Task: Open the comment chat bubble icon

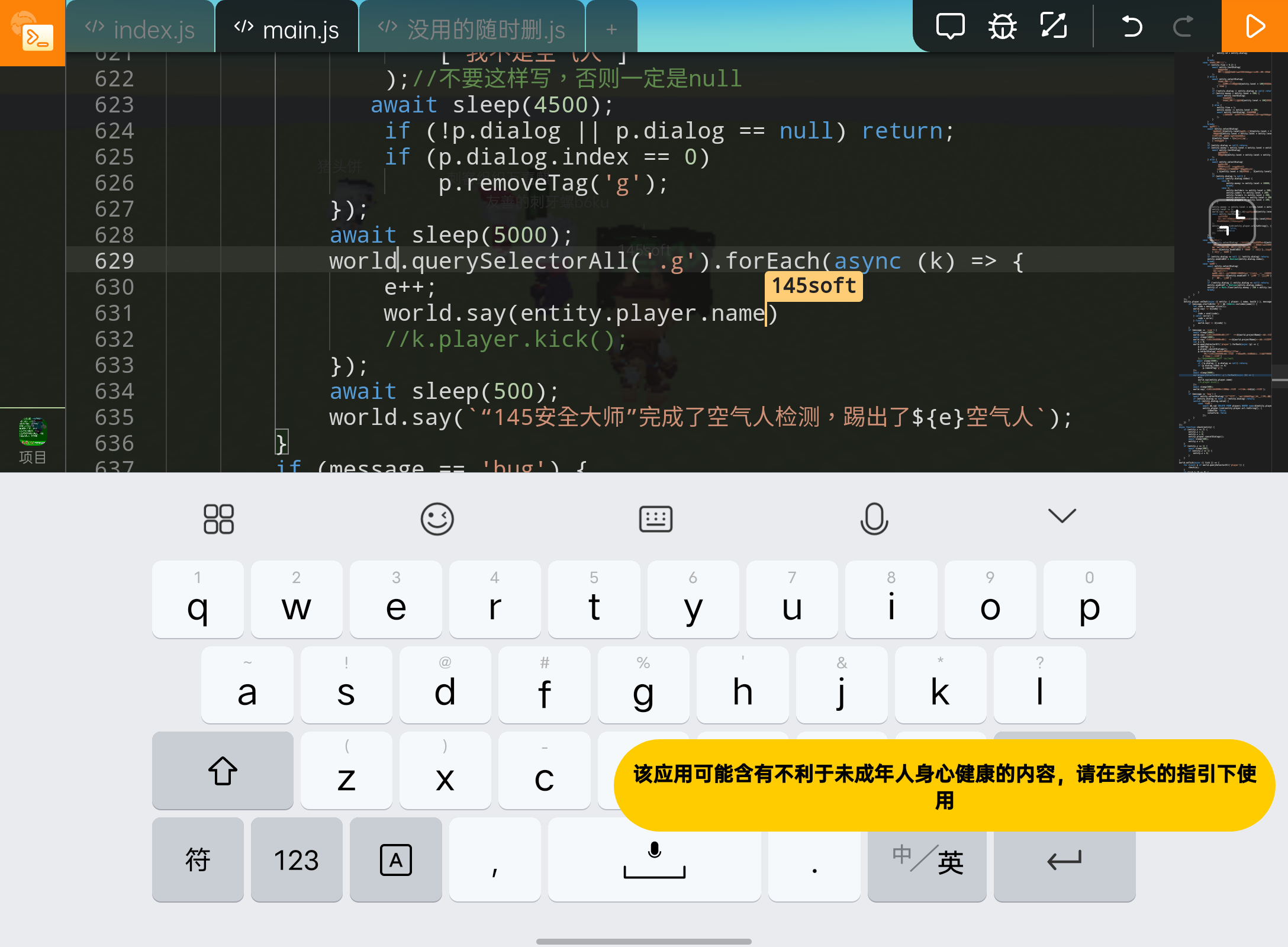Action: pyautogui.click(x=950, y=26)
